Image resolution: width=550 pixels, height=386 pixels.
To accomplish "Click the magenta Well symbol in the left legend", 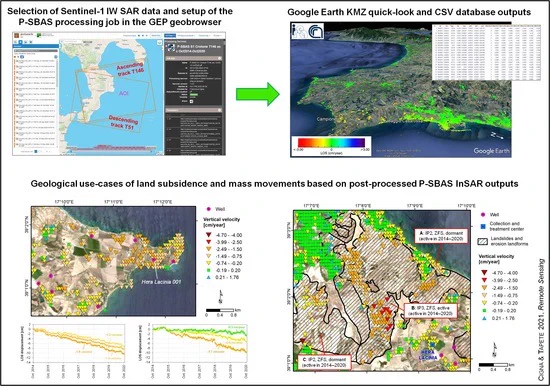I will 208,209.
